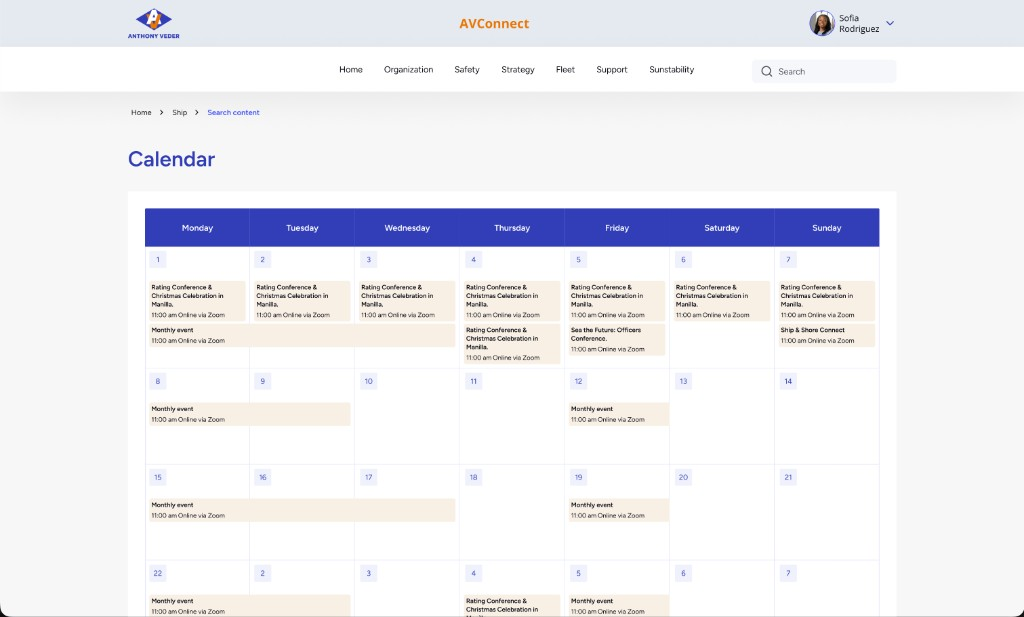This screenshot has width=1024, height=617.
Task: Expand the user account dropdown chevron
Action: (x=889, y=24)
